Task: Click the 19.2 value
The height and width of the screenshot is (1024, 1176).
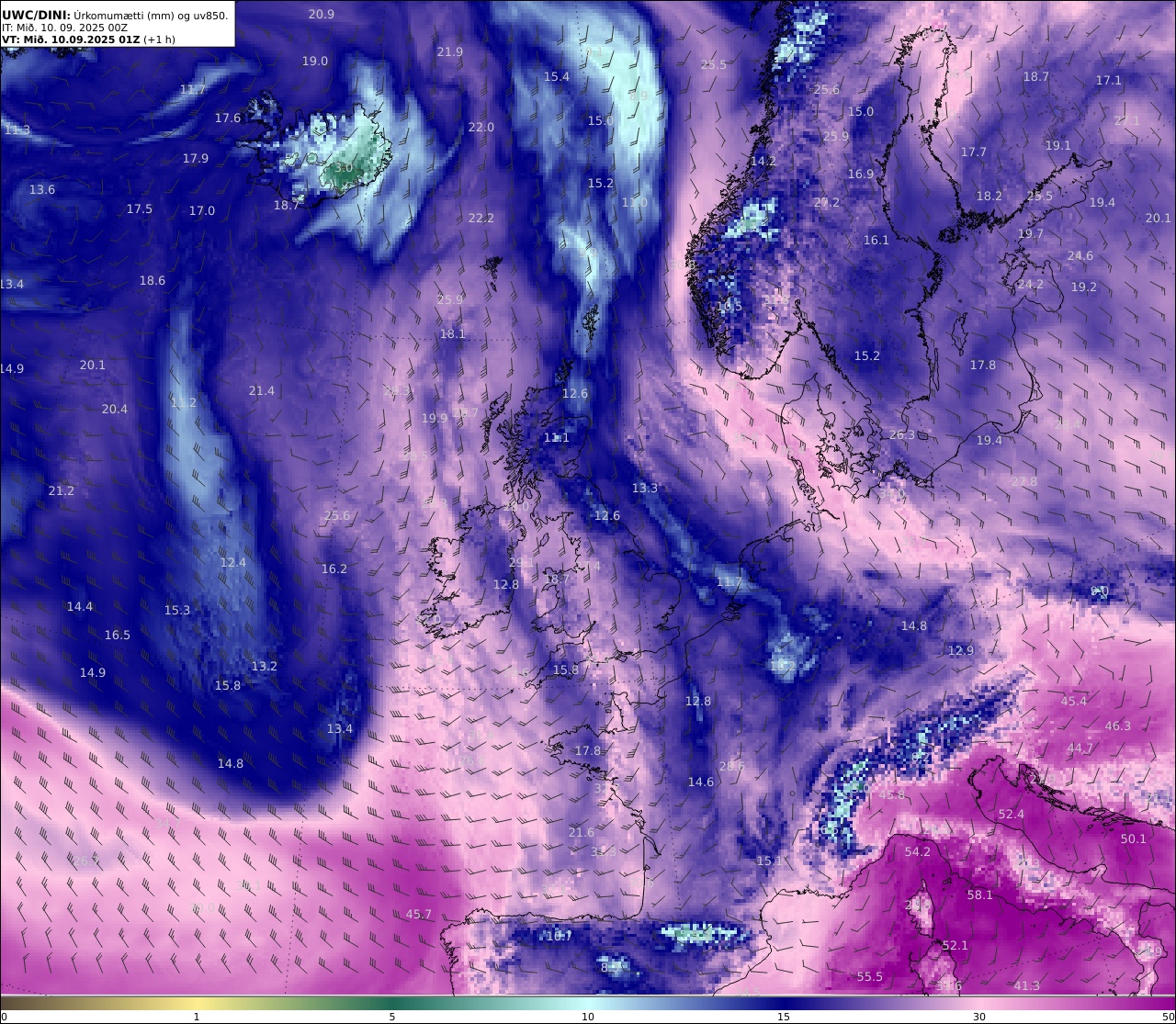Action: [1084, 287]
